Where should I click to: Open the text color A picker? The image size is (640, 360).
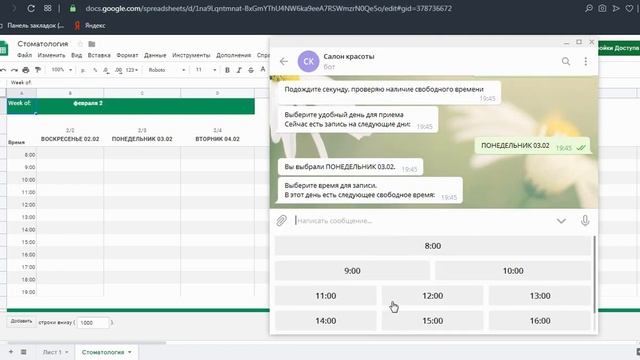263,70
